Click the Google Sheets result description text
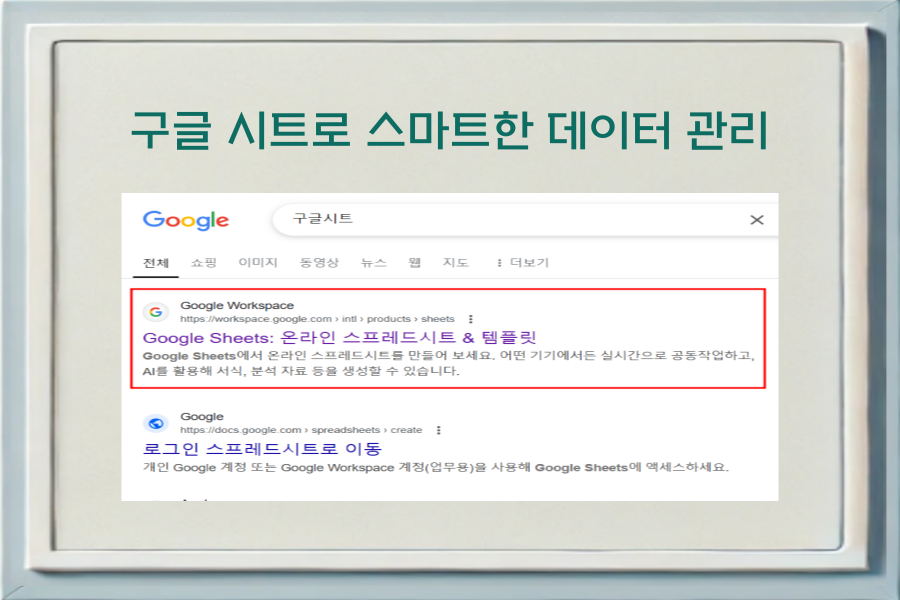Viewport: 900px width, 600px height. pos(448,363)
